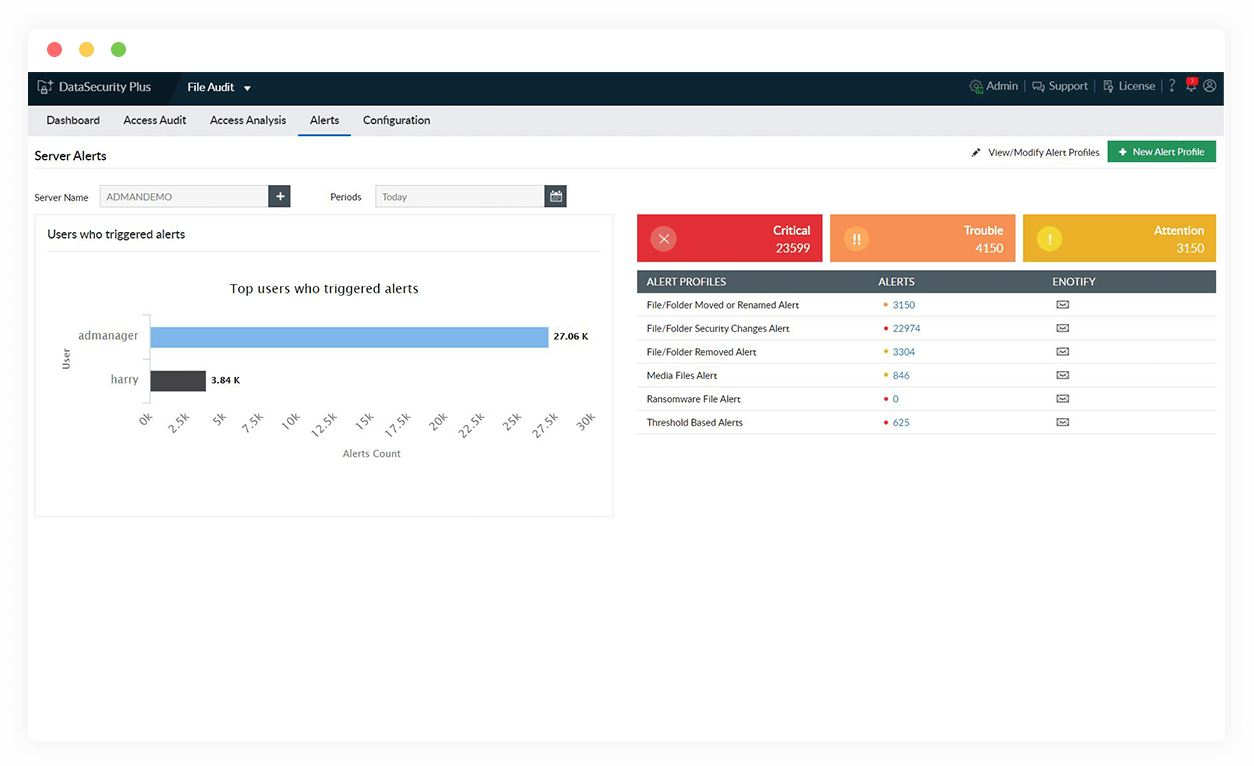Open the Admin settings gear icon
Image resolution: width=1254 pixels, height=766 pixels.
click(975, 86)
